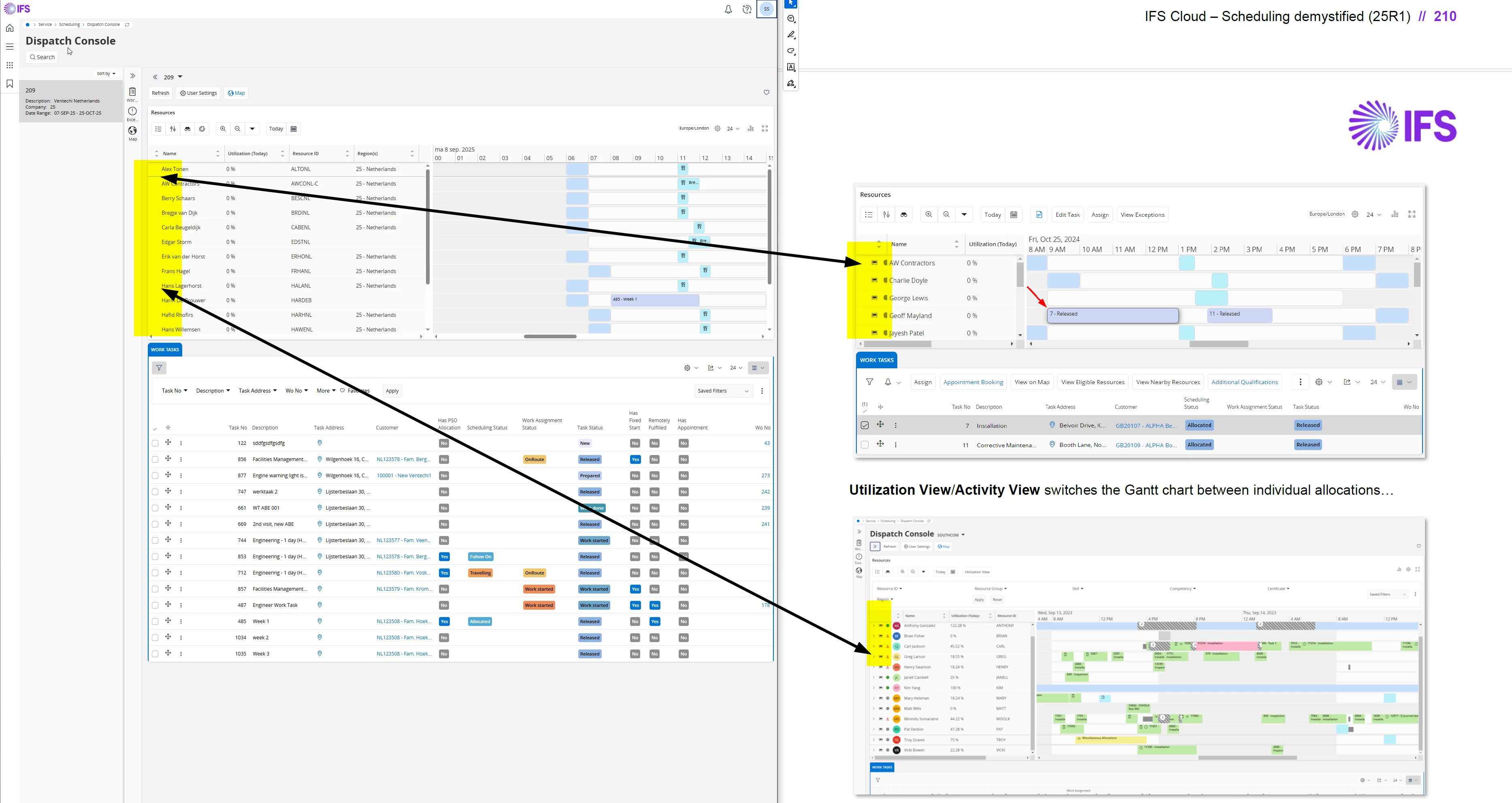Expand the Resources Gantt to fullscreen
The height and width of the screenshot is (803, 1512).
click(764, 128)
